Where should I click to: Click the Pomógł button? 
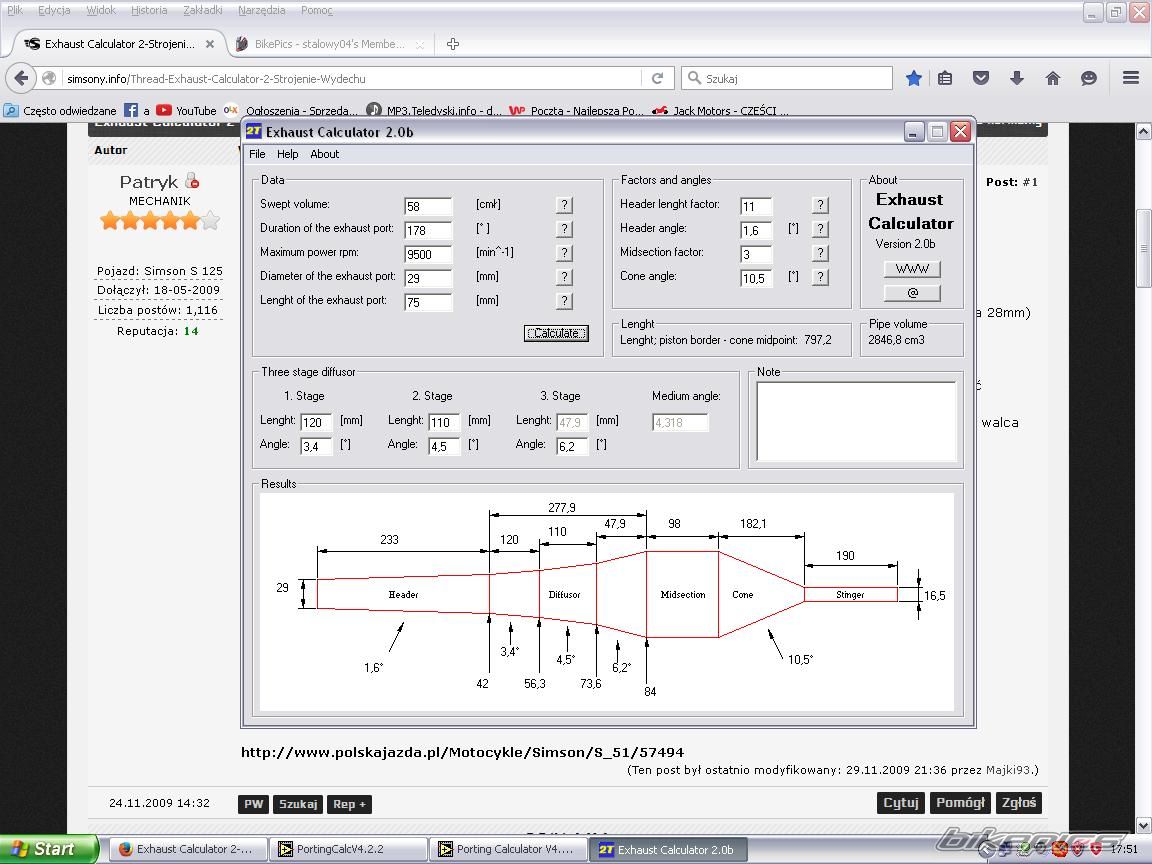coord(960,803)
